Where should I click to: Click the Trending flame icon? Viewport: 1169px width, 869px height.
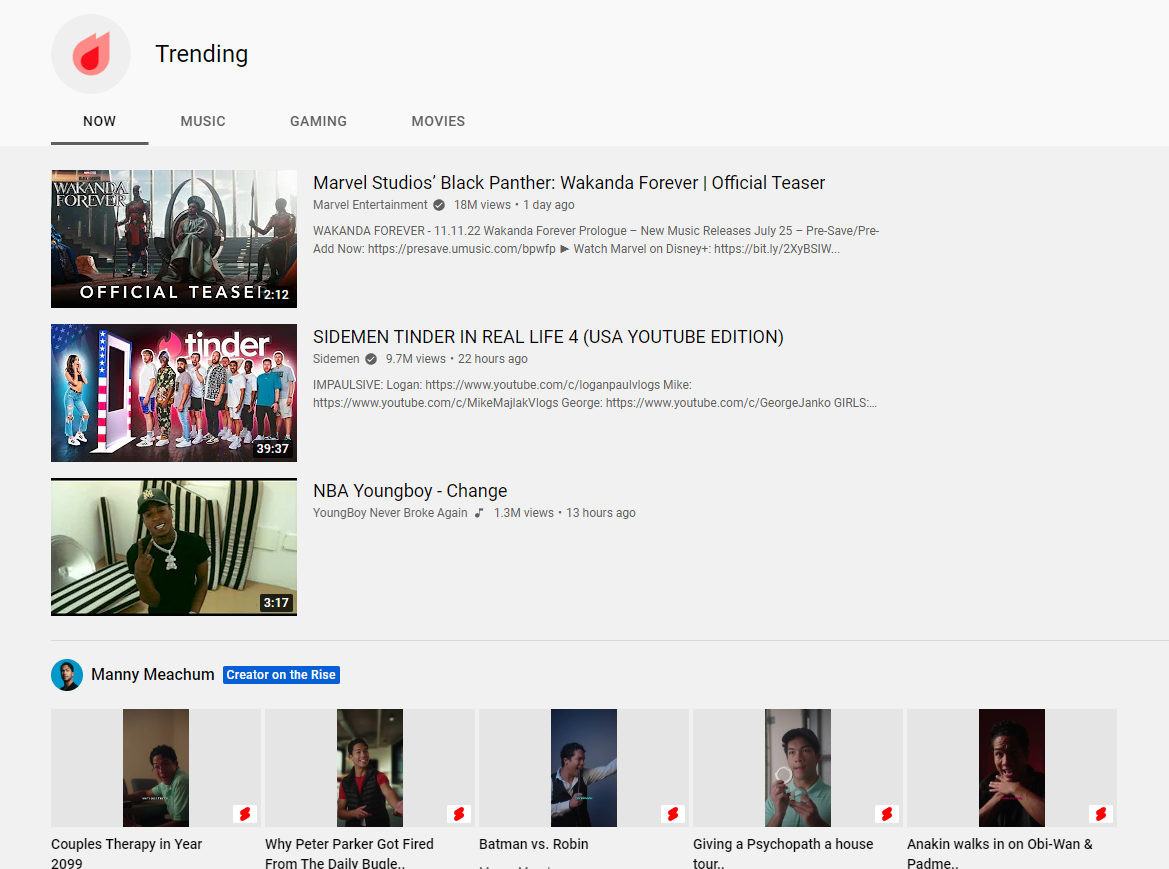(x=91, y=54)
